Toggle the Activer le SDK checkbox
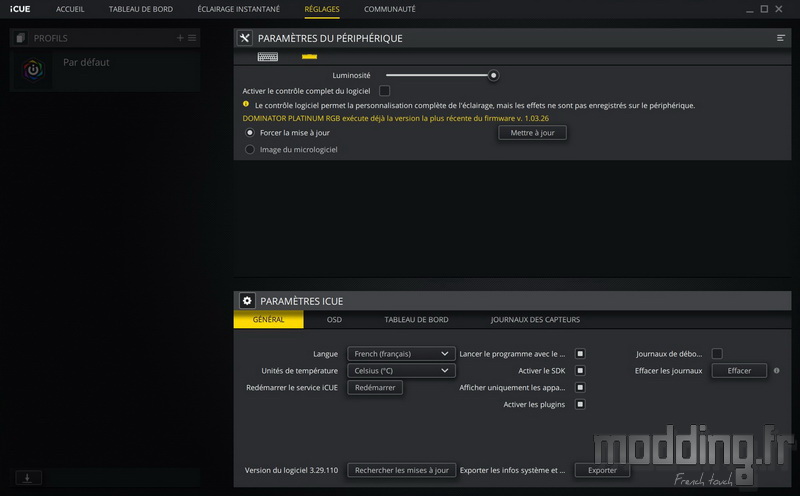The width and height of the screenshot is (800, 496). pyautogui.click(x=580, y=370)
